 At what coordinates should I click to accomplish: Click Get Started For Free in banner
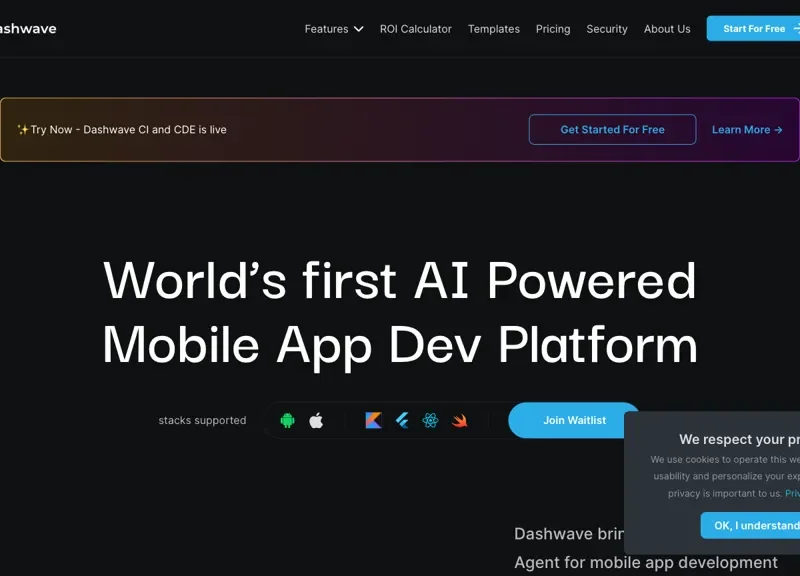point(612,130)
